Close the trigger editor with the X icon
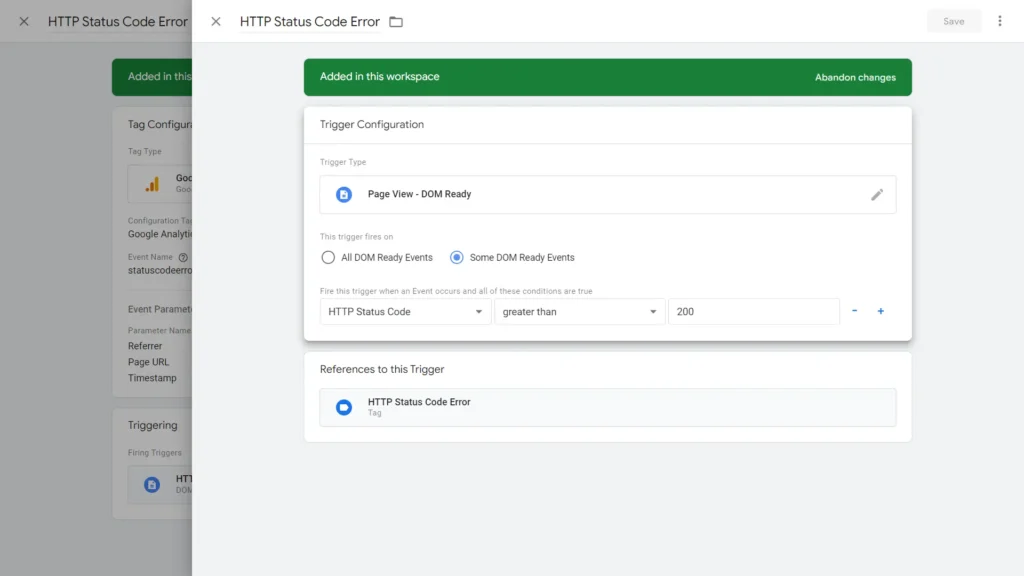1024x576 pixels. click(216, 21)
